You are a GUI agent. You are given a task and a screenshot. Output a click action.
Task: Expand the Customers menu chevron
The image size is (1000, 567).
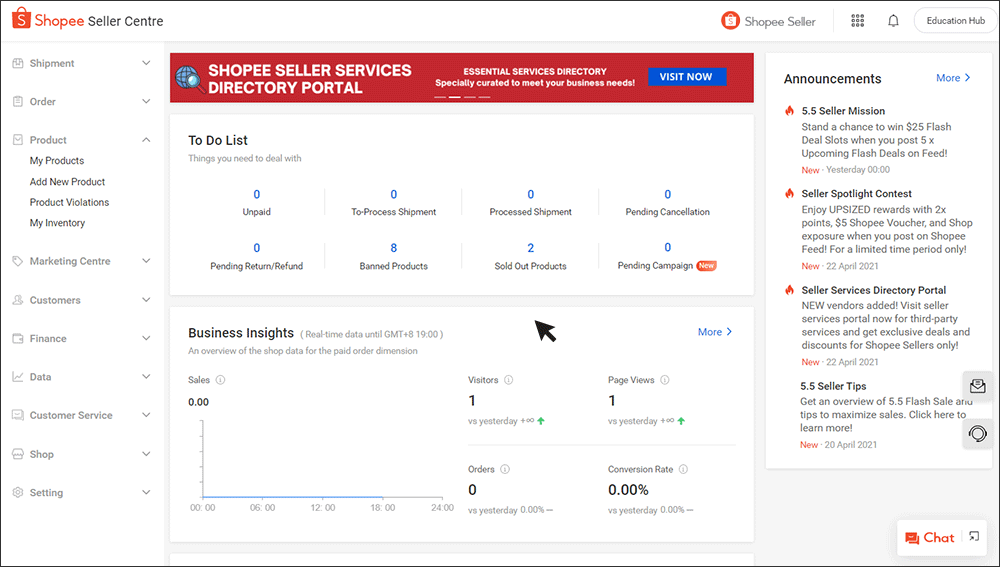(146, 300)
